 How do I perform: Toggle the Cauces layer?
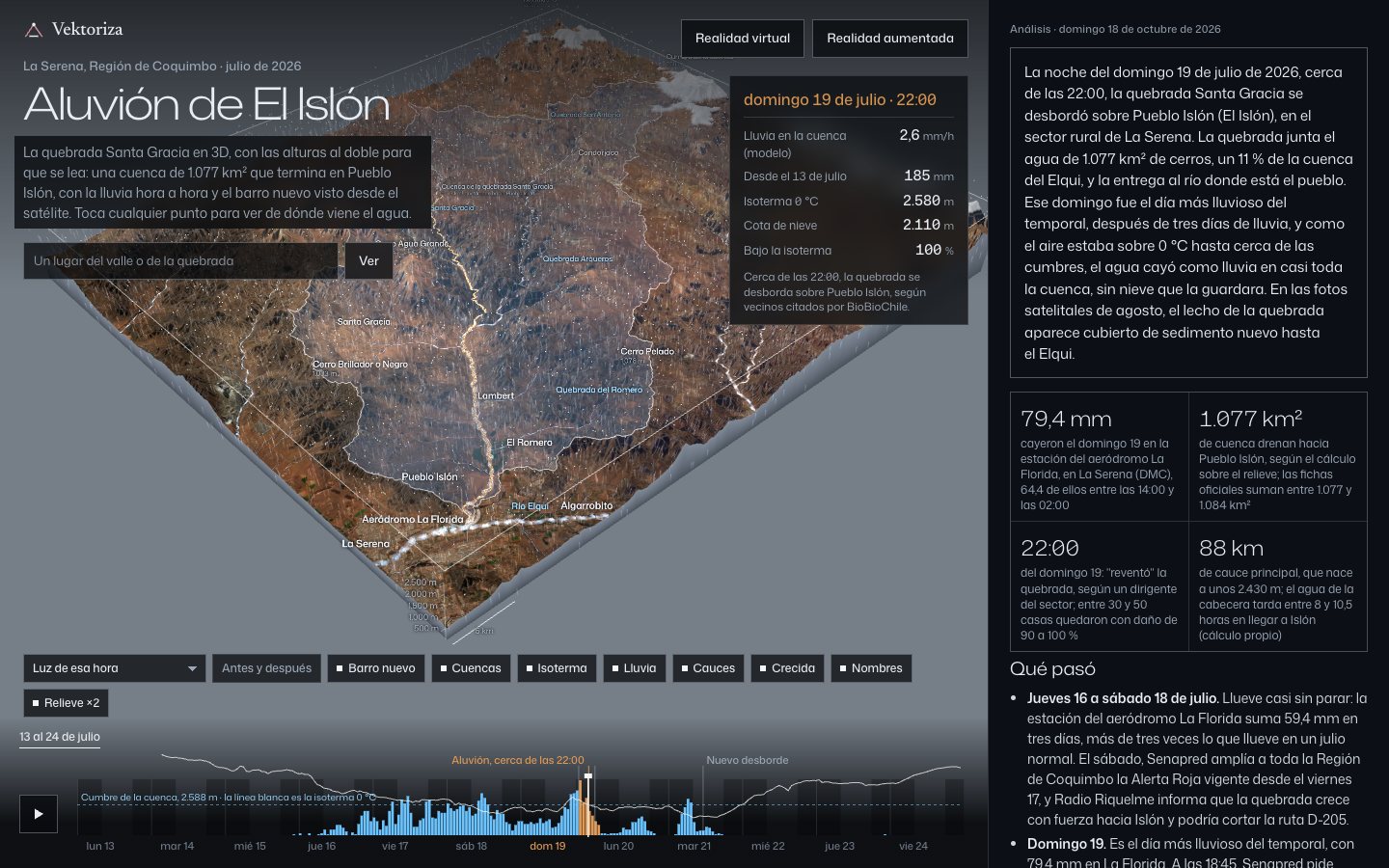708,668
